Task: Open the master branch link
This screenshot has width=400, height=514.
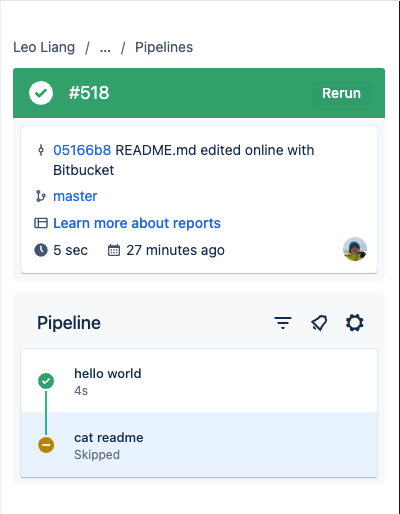Action: tap(75, 196)
